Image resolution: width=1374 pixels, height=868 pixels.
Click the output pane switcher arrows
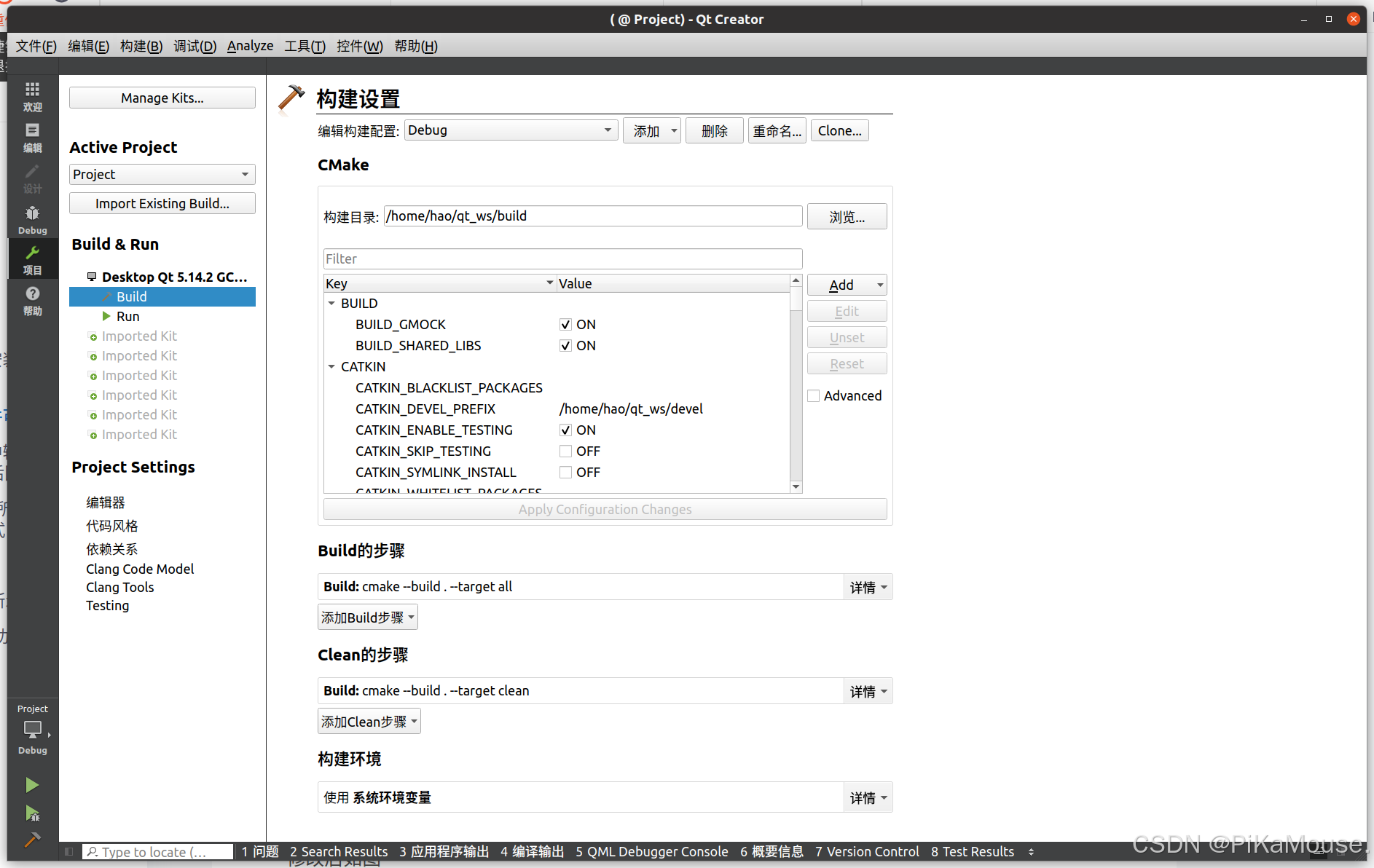click(1031, 851)
